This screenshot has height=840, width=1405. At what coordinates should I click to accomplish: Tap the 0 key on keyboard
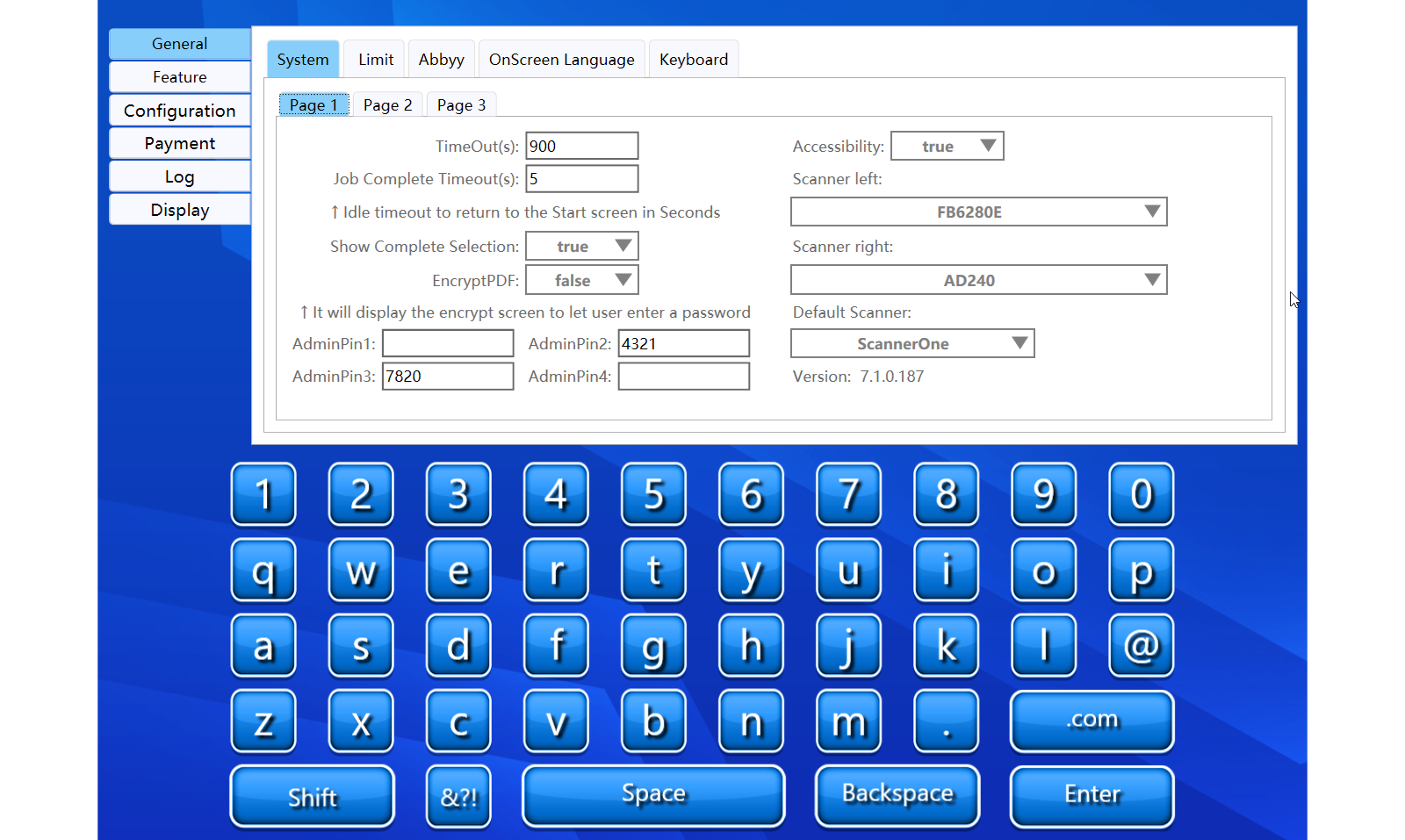[1141, 494]
